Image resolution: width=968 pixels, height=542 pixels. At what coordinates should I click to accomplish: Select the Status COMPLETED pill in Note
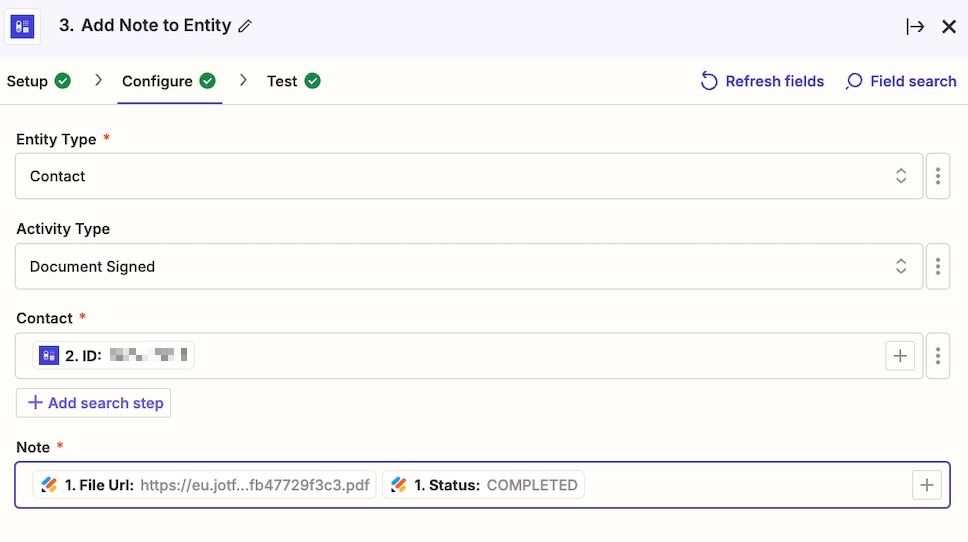pyautogui.click(x=483, y=485)
